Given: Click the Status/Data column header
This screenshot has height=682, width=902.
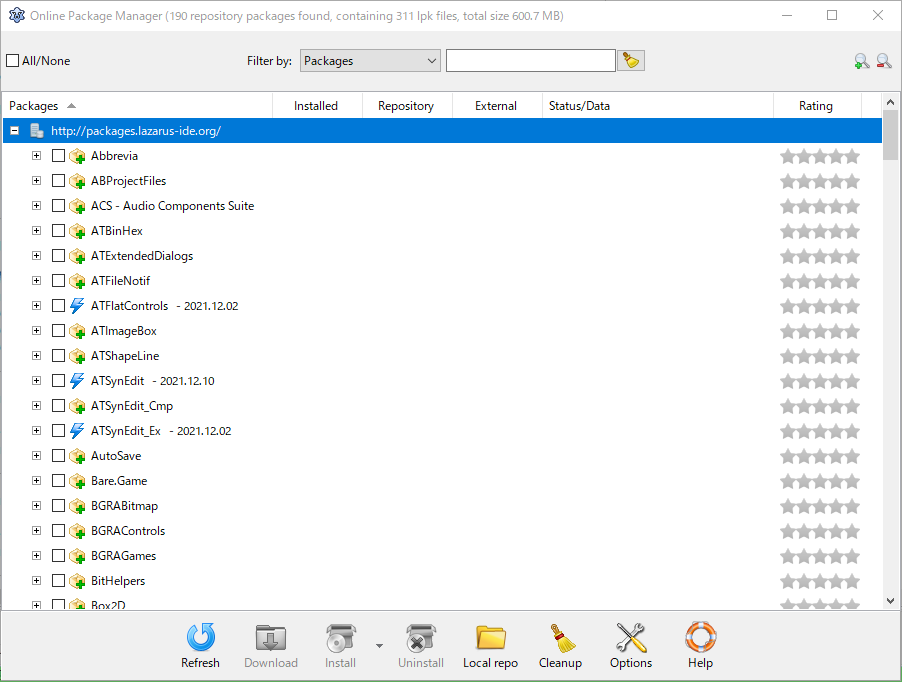Looking at the screenshot, I should [658, 106].
